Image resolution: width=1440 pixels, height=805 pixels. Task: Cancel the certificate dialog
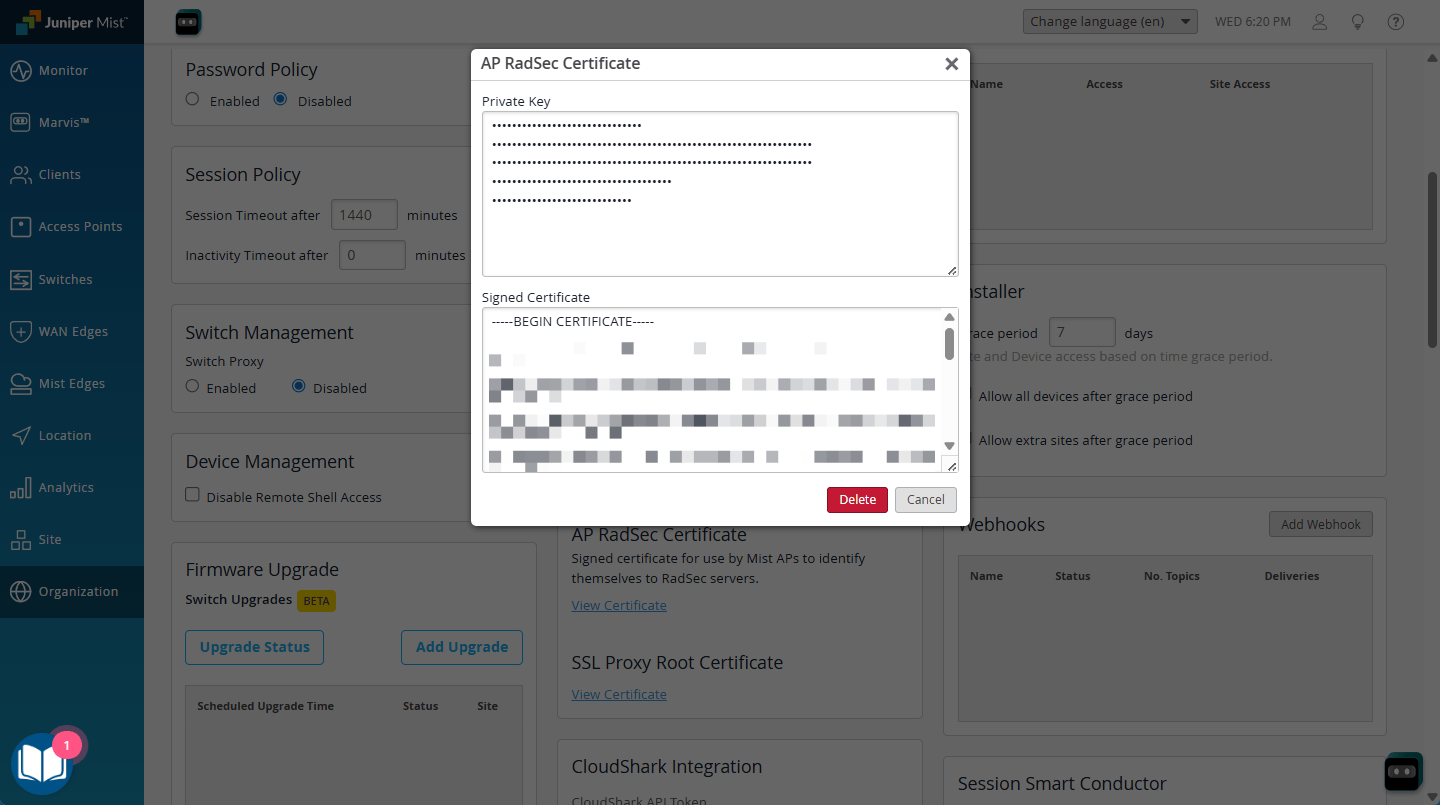925,500
